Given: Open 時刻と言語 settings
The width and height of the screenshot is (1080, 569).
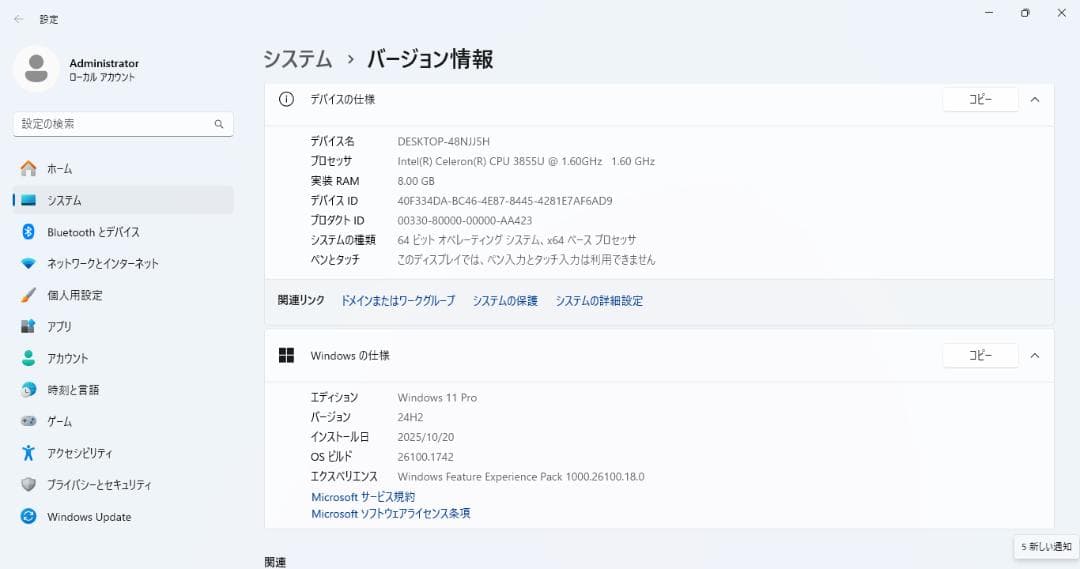Looking at the screenshot, I should click(x=123, y=390).
